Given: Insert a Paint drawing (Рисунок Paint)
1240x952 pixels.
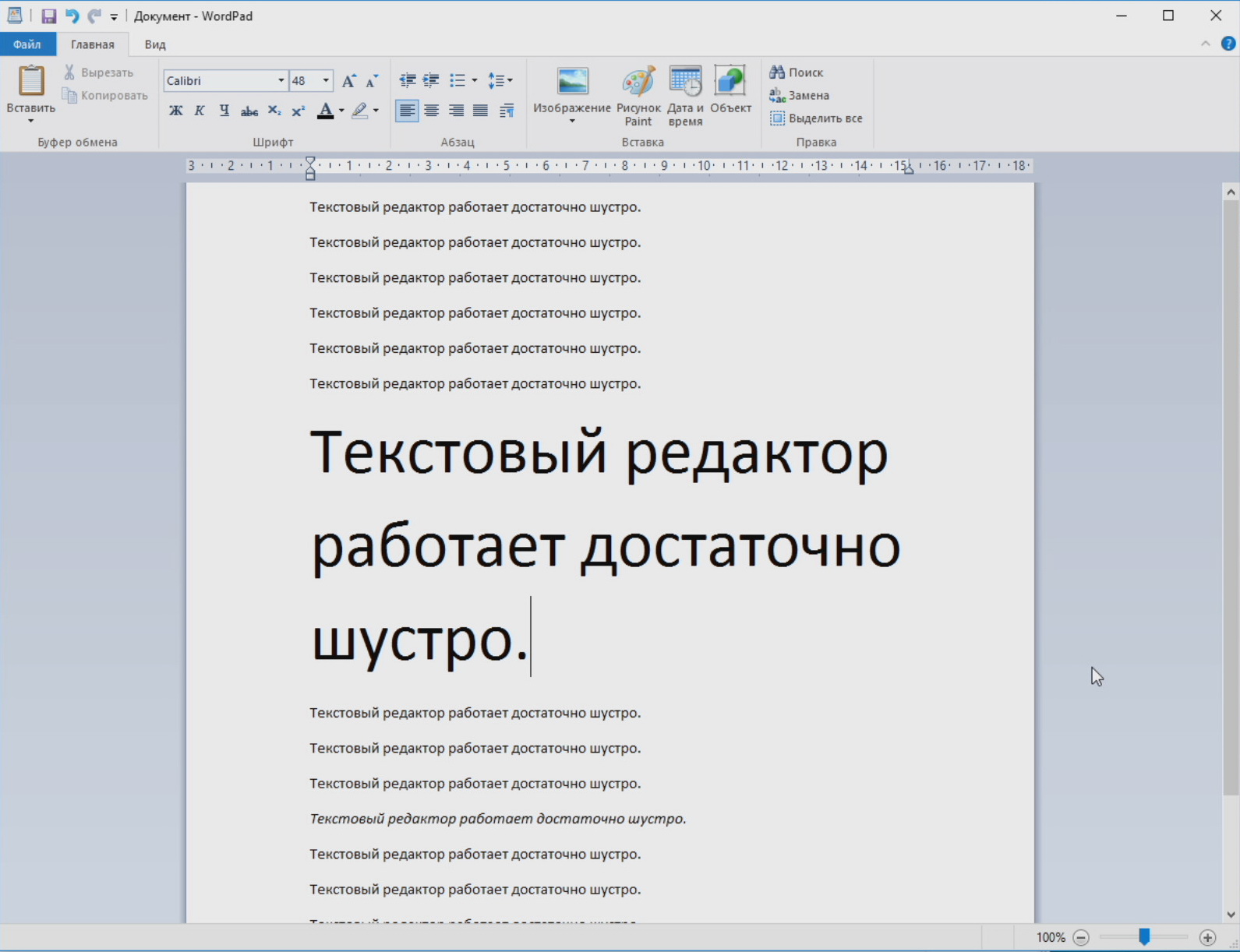Looking at the screenshot, I should [x=638, y=95].
